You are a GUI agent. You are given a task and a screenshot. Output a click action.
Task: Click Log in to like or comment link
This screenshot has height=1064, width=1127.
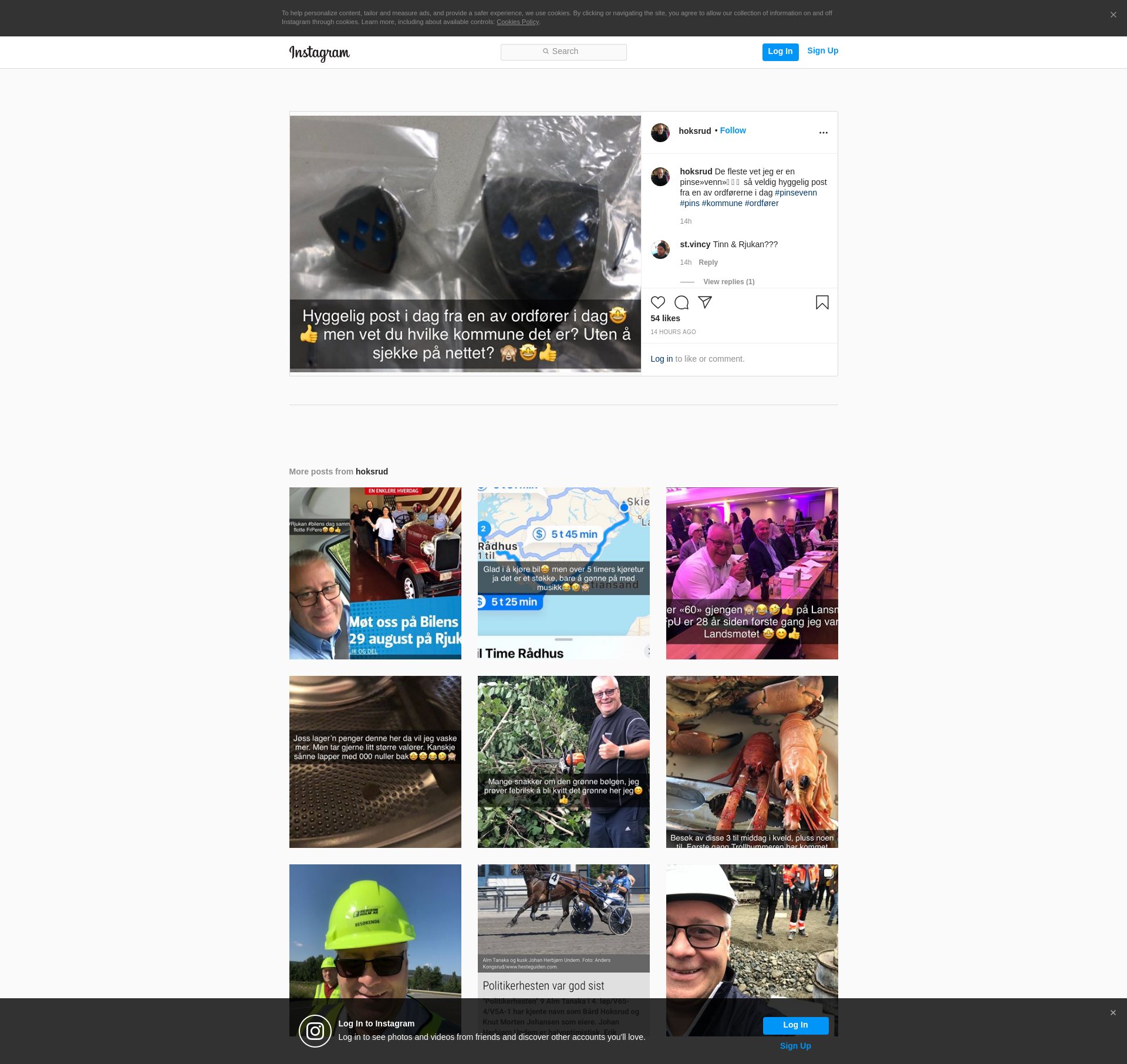662,359
